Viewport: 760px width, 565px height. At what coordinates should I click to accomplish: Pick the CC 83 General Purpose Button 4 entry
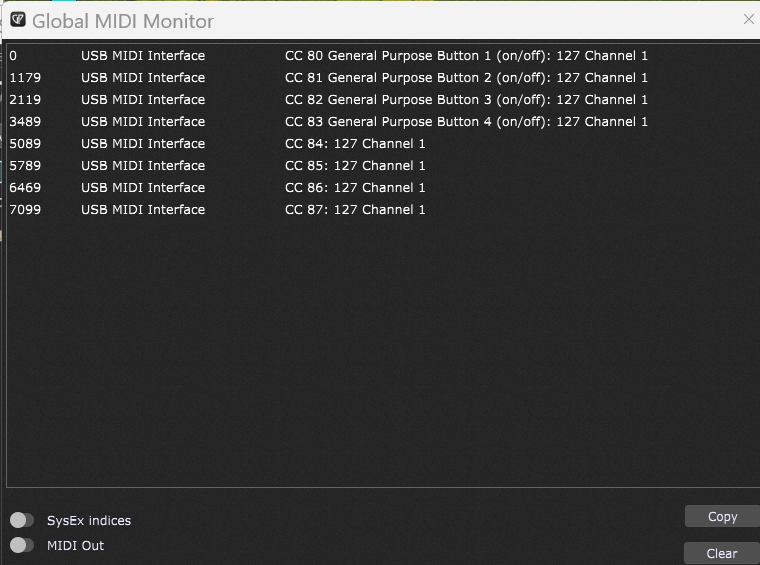click(466, 122)
